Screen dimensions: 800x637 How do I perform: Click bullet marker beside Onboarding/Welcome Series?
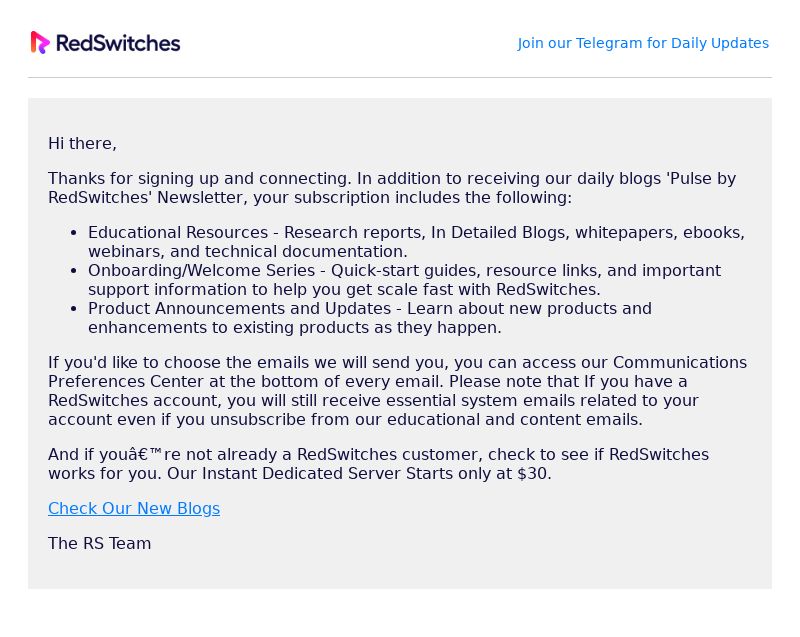tap(74, 271)
